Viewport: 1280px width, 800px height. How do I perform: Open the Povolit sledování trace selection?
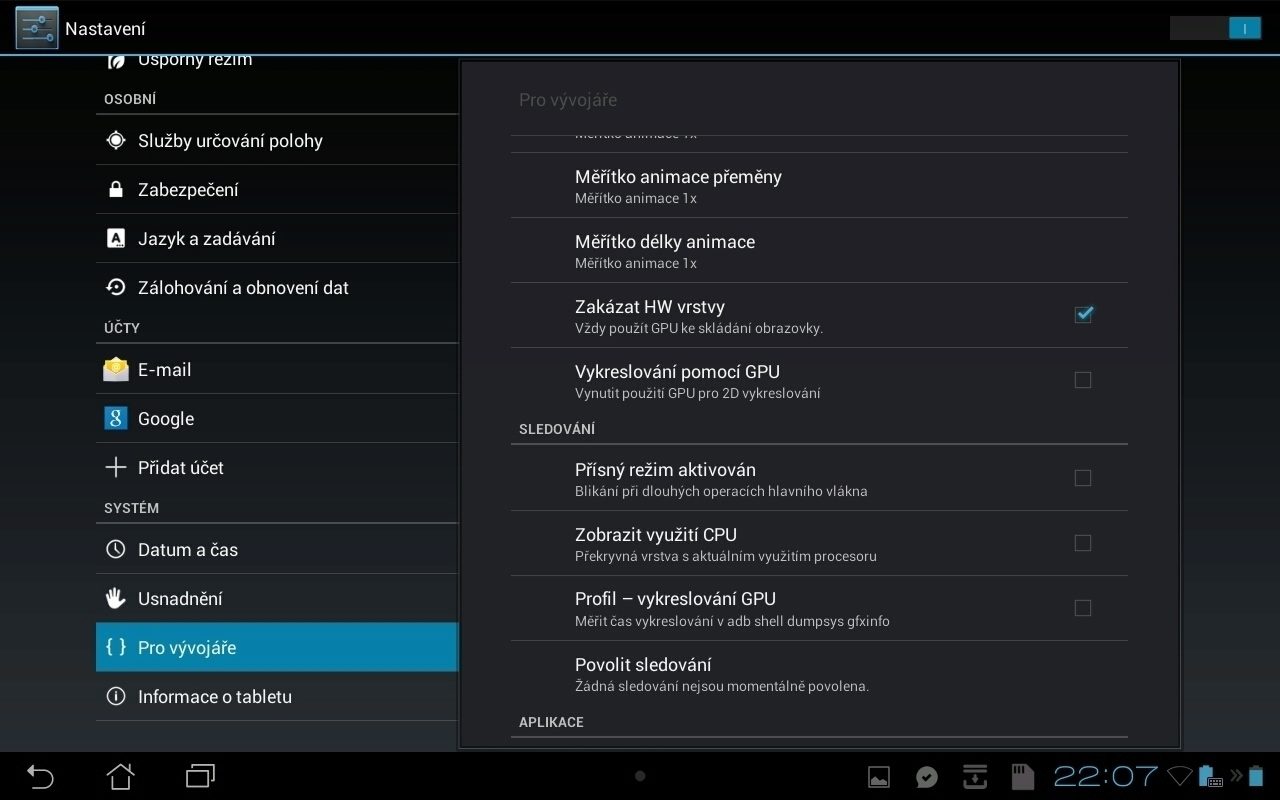click(819, 674)
